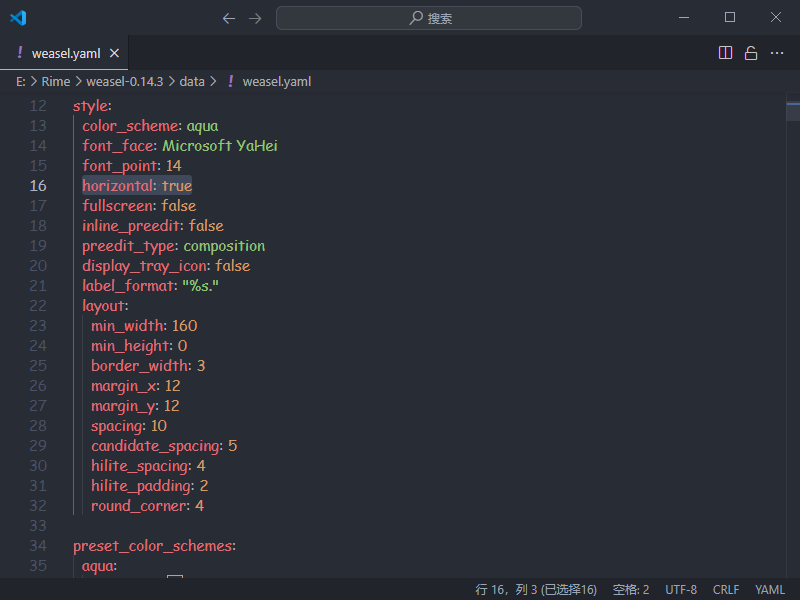
Task: Expand the data breadcrumb folder
Action: pyautogui.click(x=192, y=81)
